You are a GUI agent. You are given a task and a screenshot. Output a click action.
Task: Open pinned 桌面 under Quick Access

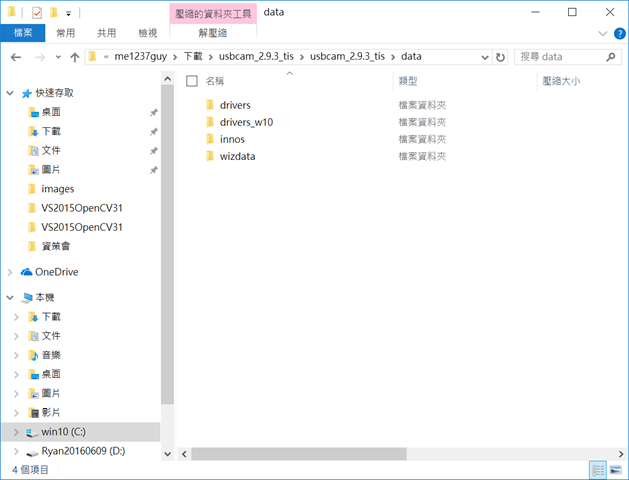click(x=51, y=112)
